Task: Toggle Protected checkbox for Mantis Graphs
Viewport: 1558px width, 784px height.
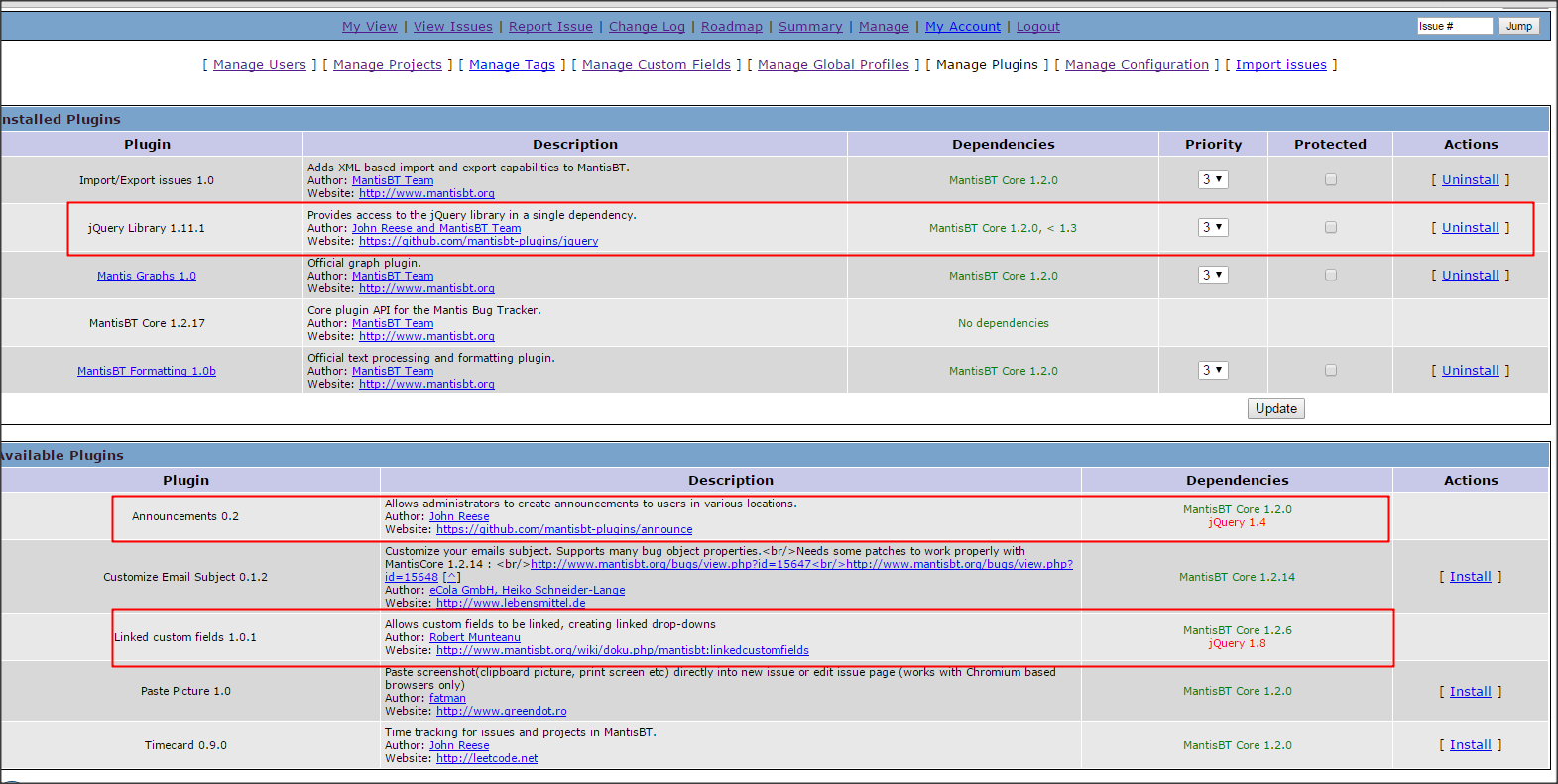Action: tap(1331, 276)
